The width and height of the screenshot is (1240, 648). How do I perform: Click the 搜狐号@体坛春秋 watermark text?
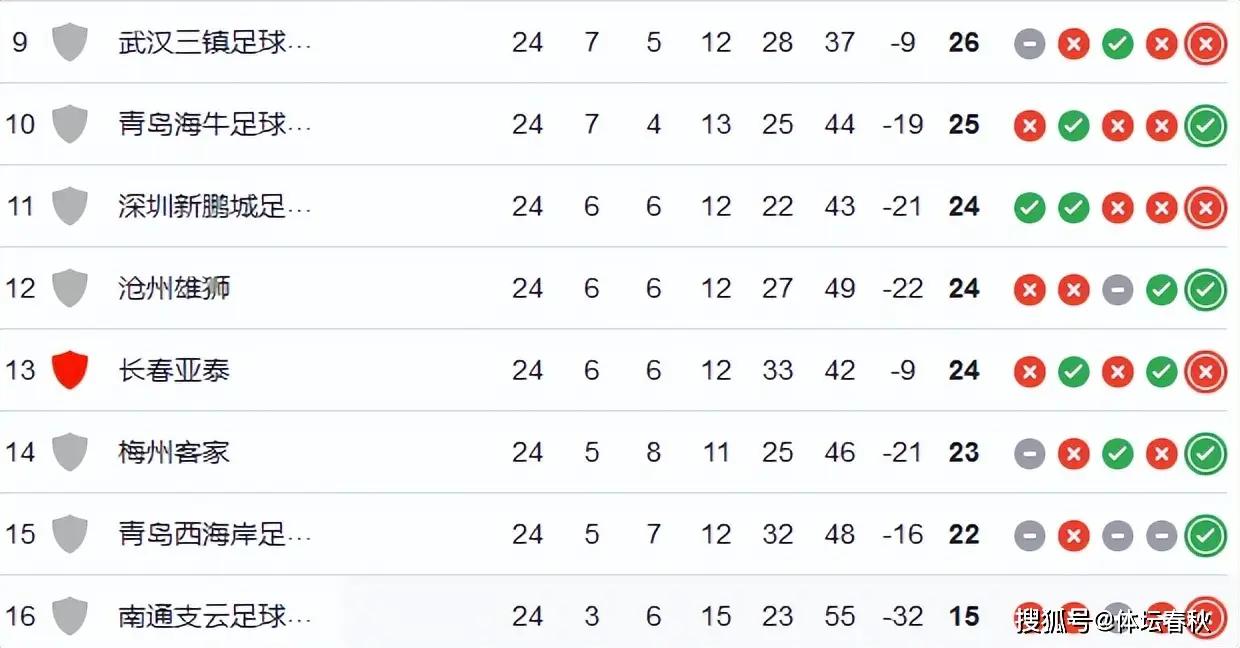click(x=1113, y=621)
